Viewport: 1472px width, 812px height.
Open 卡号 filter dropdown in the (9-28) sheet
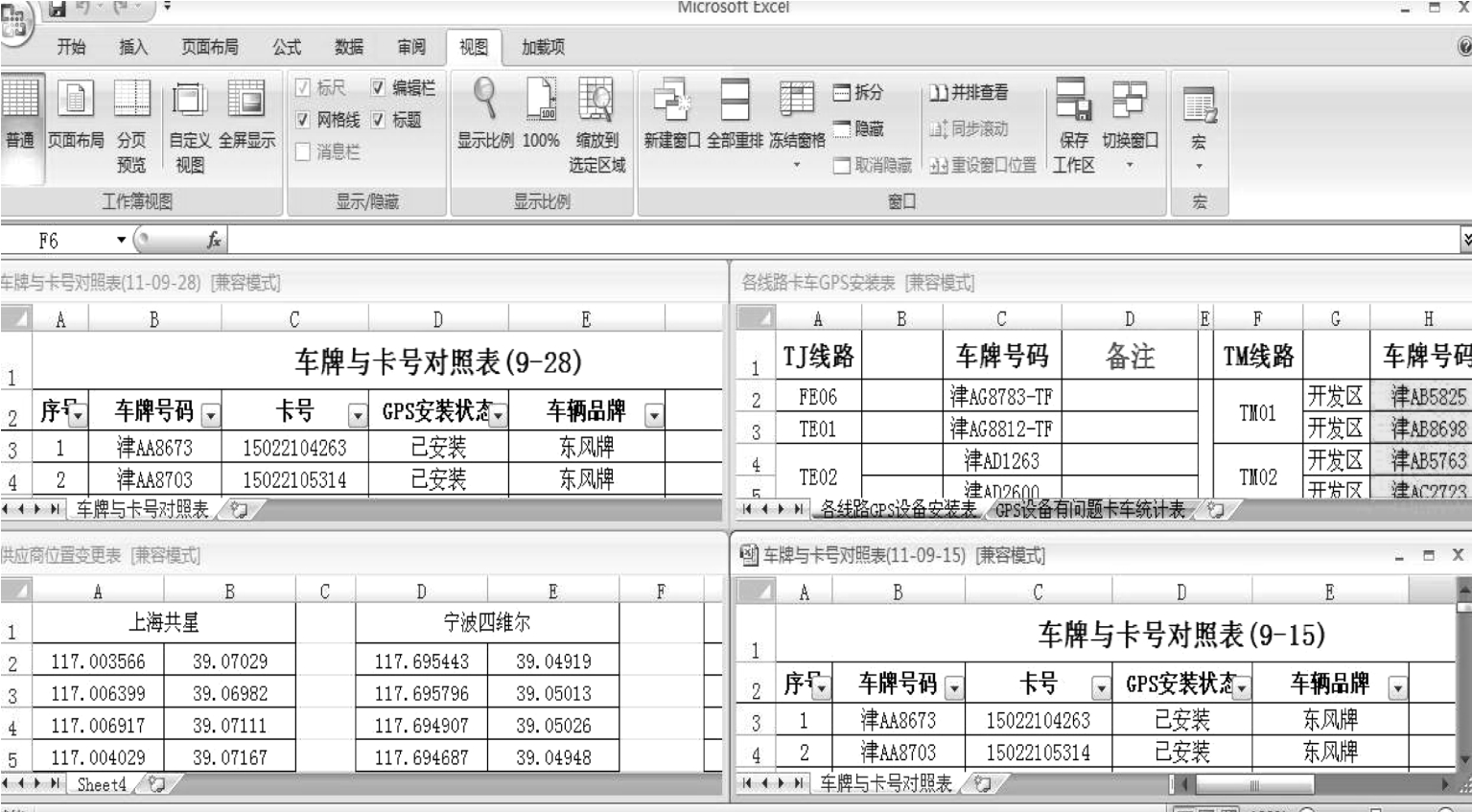(x=357, y=415)
